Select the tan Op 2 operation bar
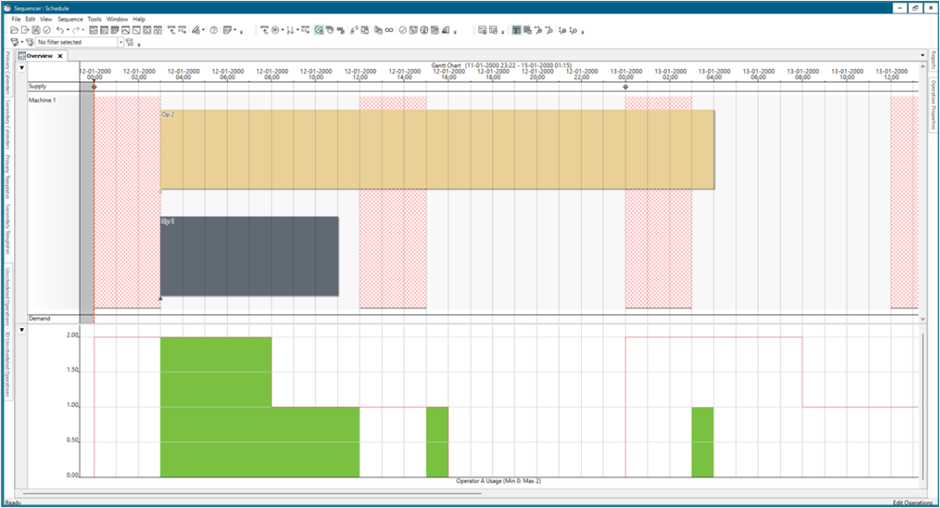 437,149
